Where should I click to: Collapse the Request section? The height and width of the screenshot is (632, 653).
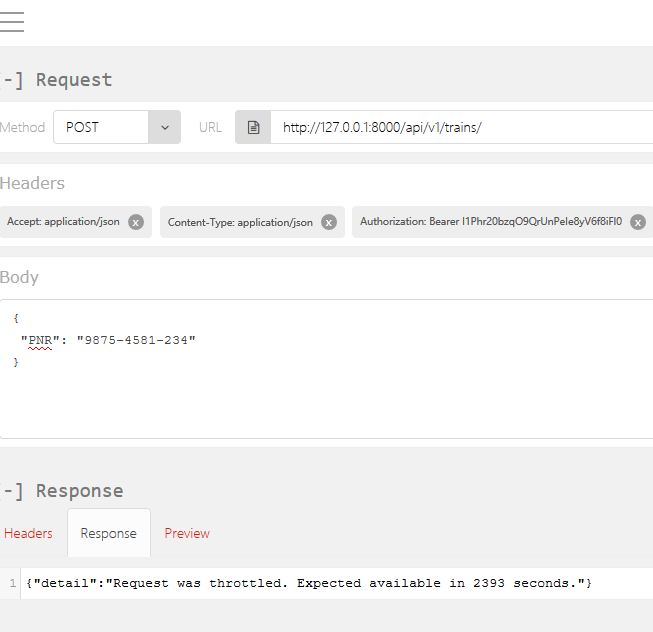pos(10,80)
